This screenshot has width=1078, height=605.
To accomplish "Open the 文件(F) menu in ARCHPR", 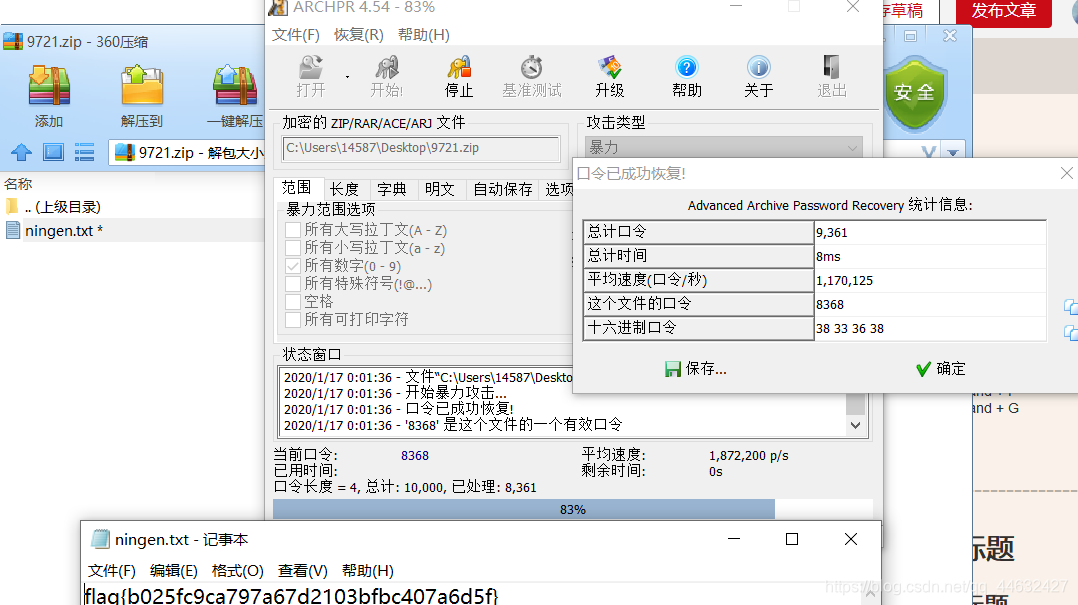I will tap(296, 34).
